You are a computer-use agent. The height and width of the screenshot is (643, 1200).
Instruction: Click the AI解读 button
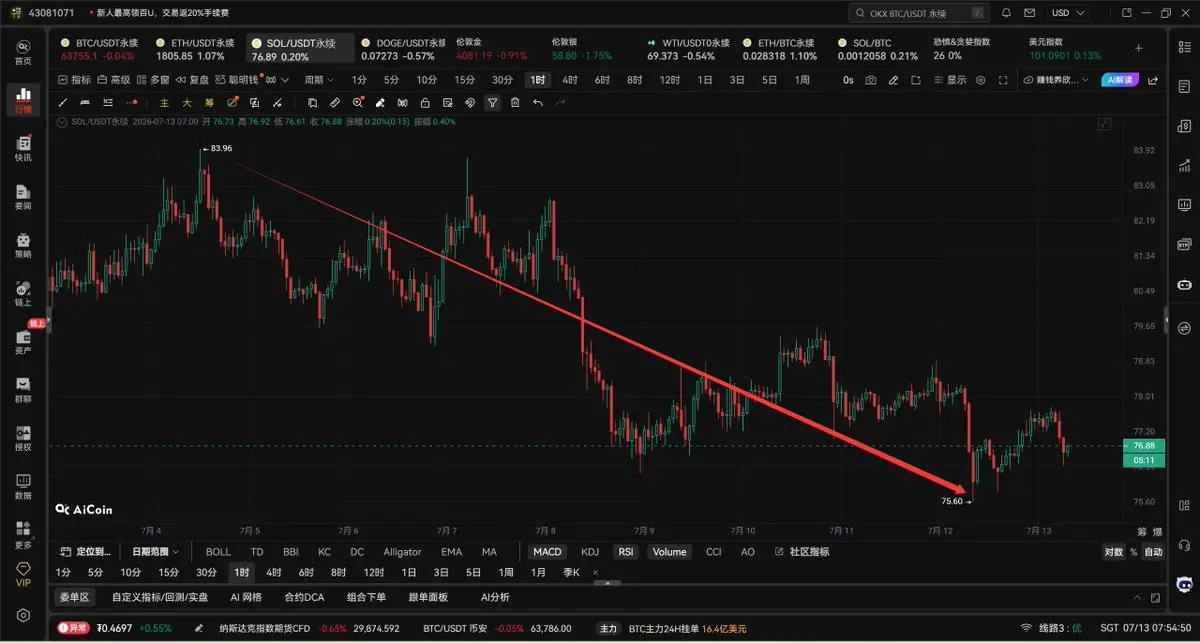pos(1119,80)
